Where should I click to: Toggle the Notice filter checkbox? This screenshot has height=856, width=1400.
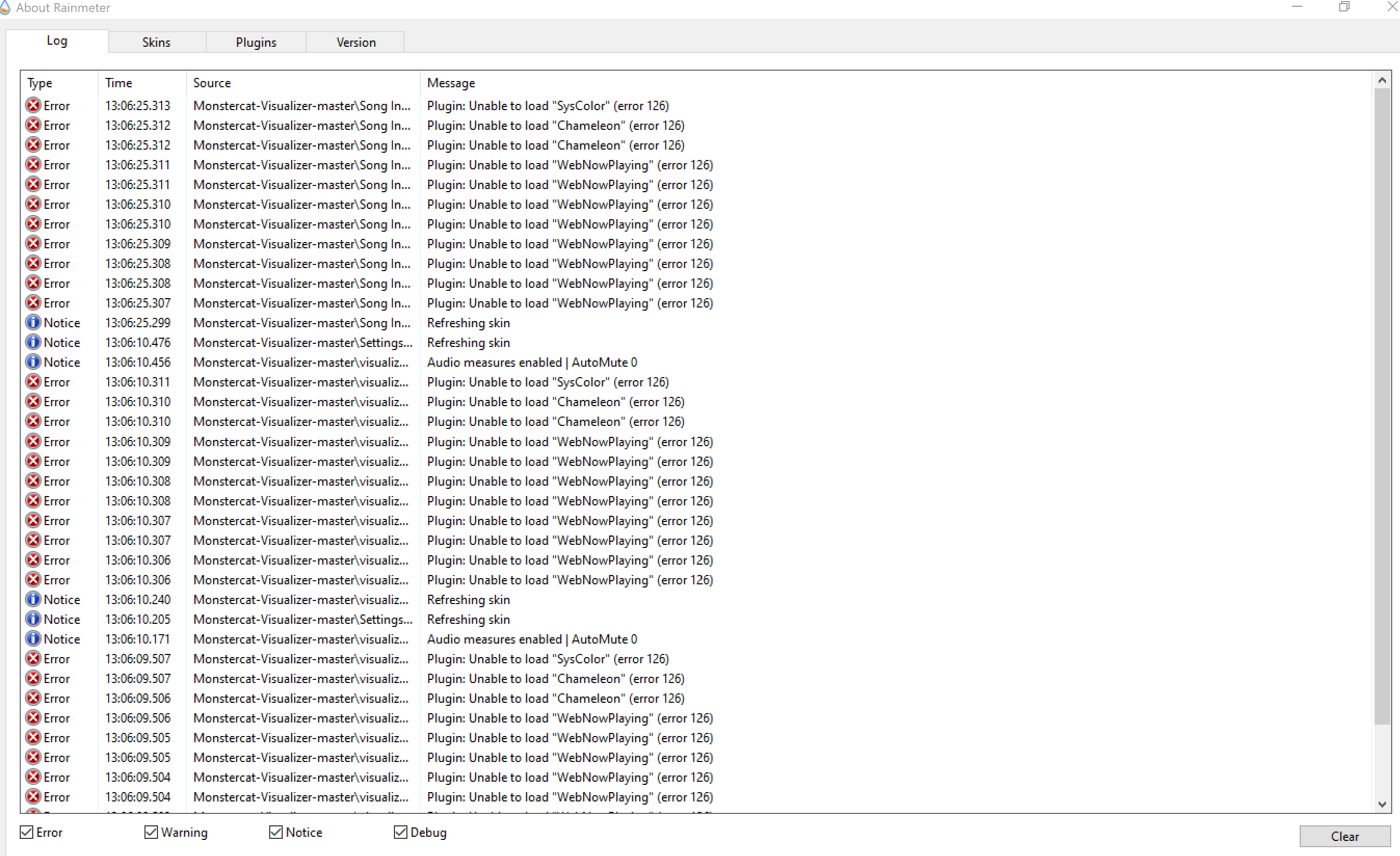click(x=275, y=832)
